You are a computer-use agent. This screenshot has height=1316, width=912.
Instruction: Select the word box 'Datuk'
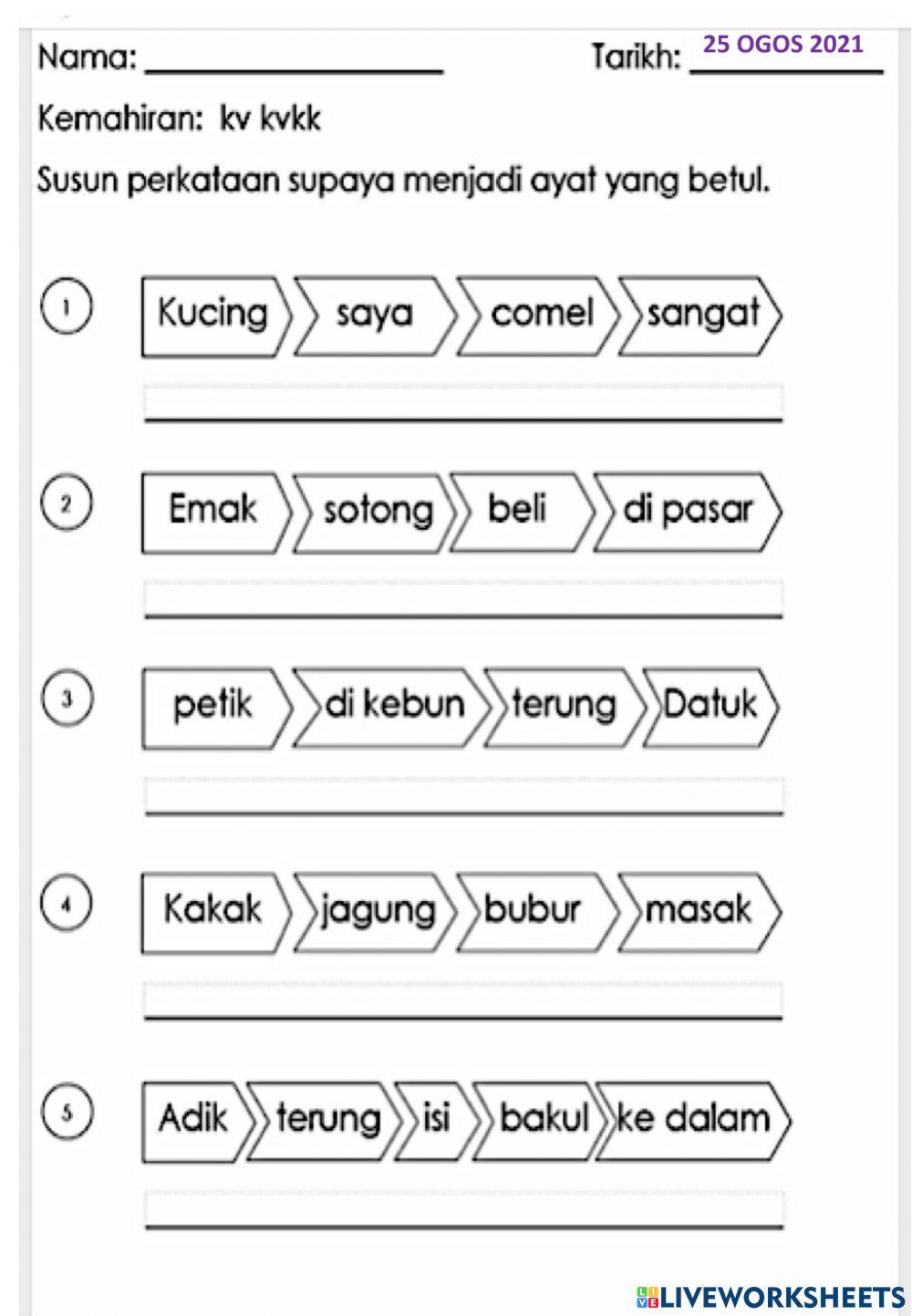coord(710,706)
